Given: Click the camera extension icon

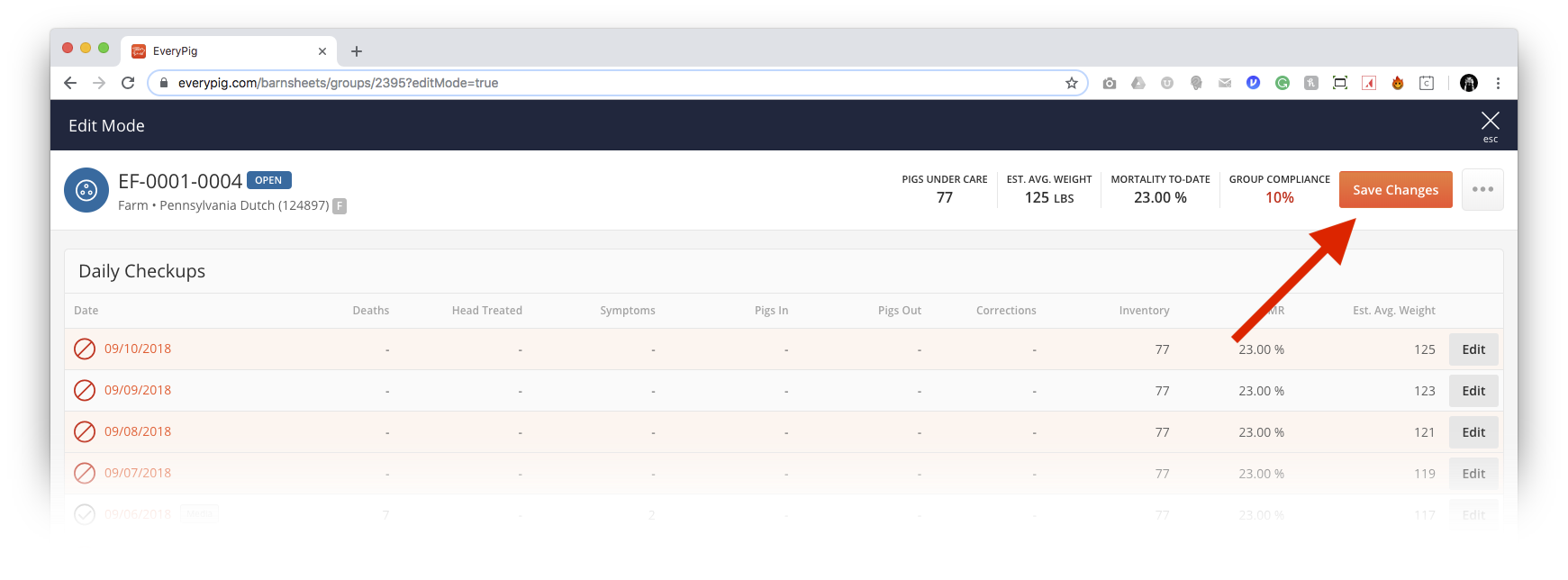Looking at the screenshot, I should [x=1110, y=83].
